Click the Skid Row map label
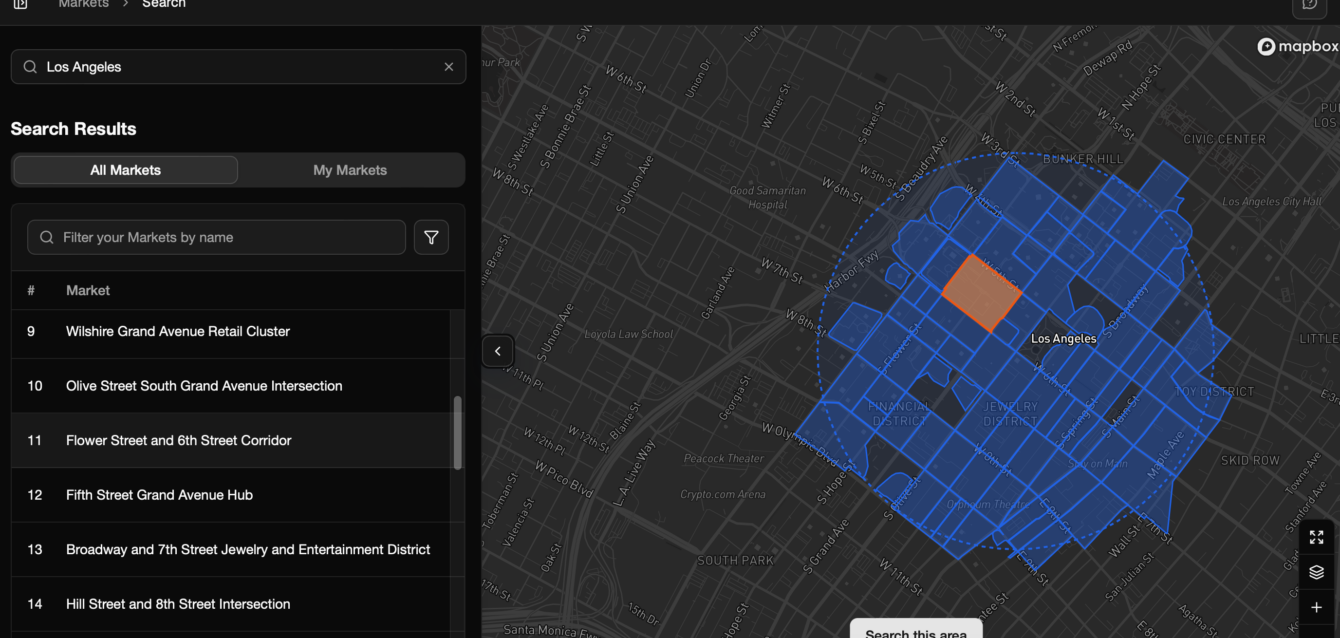Viewport: 1340px width, 638px height. (1250, 461)
